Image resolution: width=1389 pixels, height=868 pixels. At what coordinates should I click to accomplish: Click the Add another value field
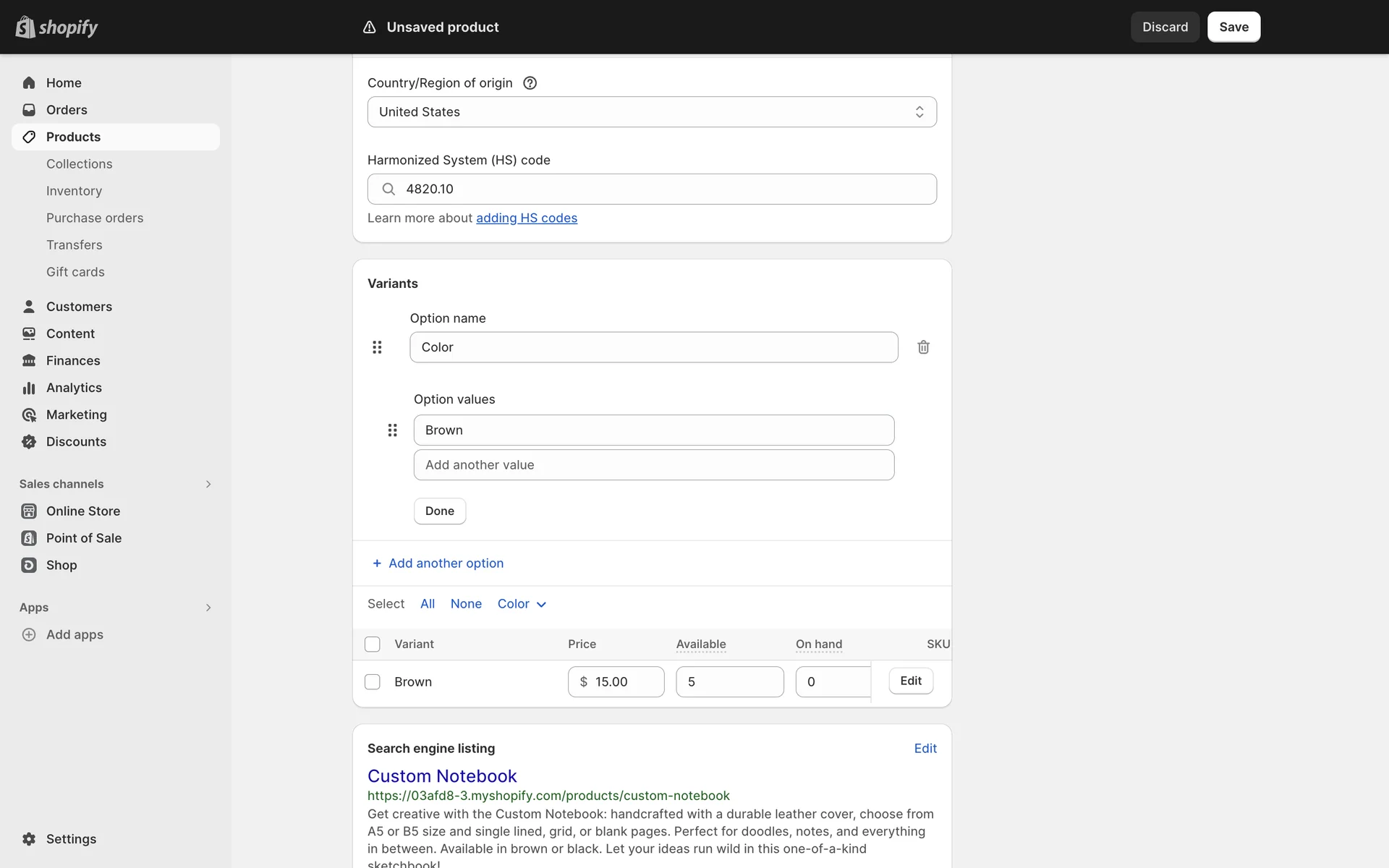pos(653,465)
